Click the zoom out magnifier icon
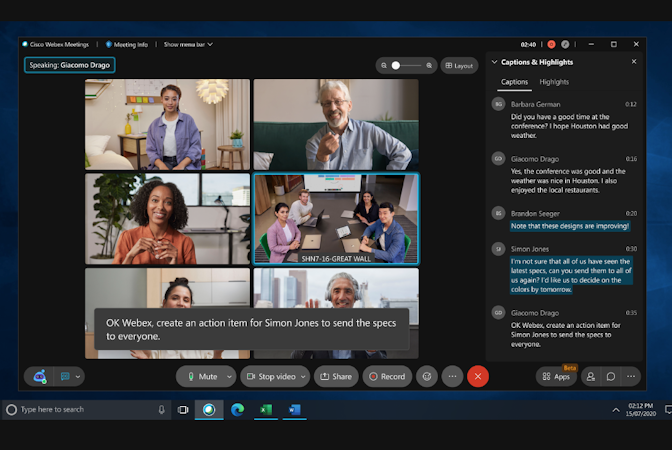 point(384,66)
